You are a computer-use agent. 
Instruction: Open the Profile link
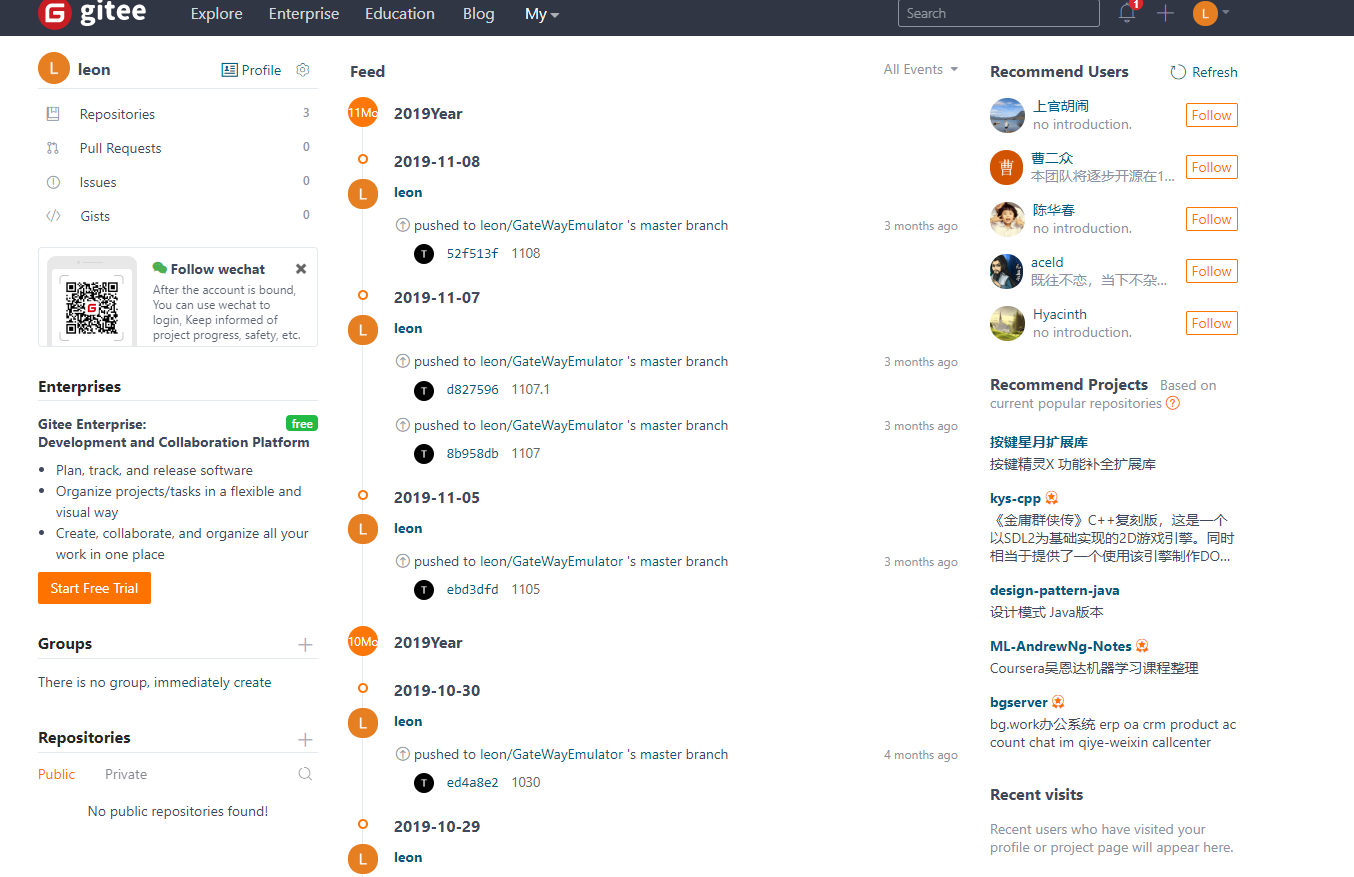pos(251,70)
